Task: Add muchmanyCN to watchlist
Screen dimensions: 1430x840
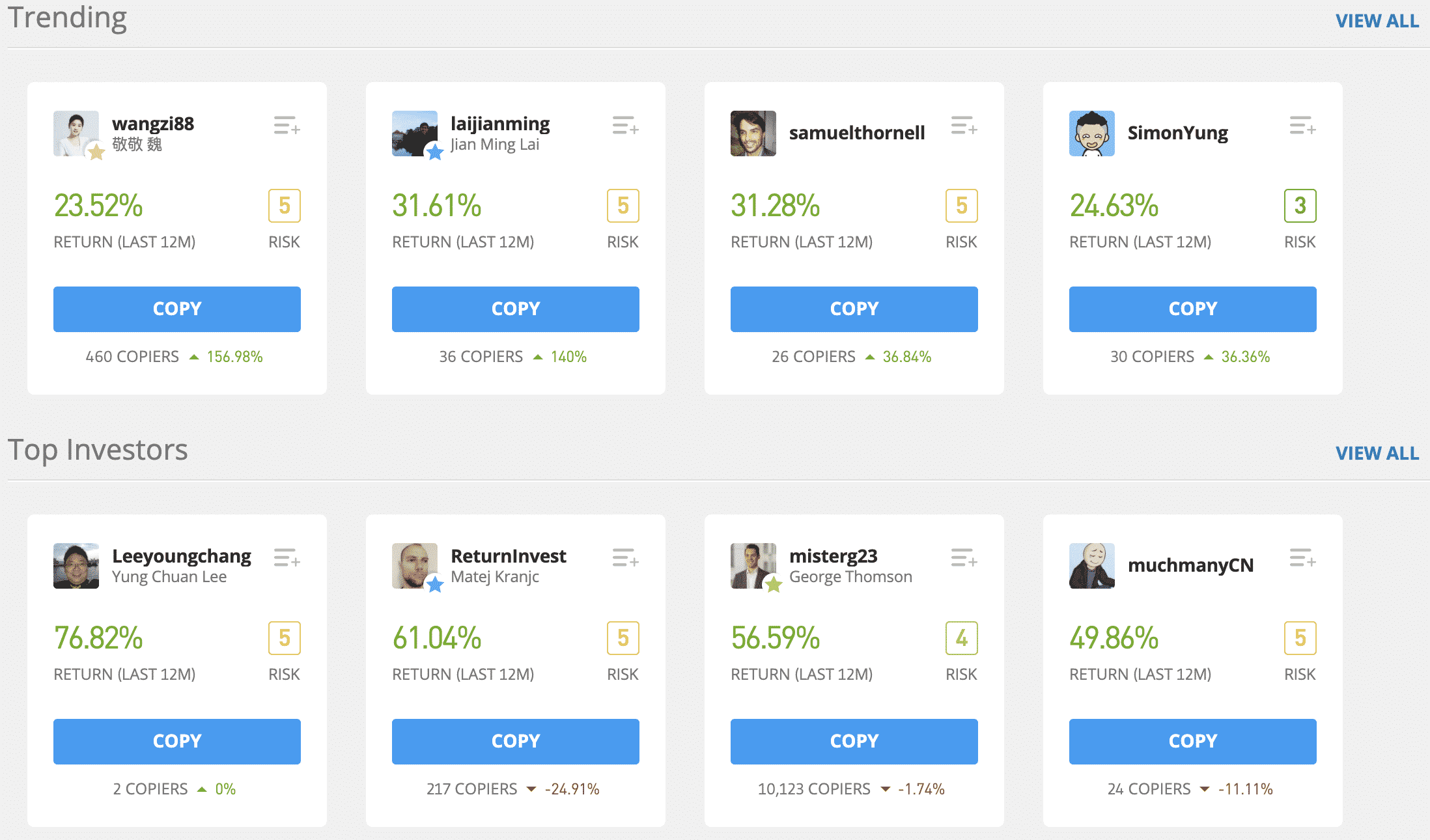Action: [1302, 558]
